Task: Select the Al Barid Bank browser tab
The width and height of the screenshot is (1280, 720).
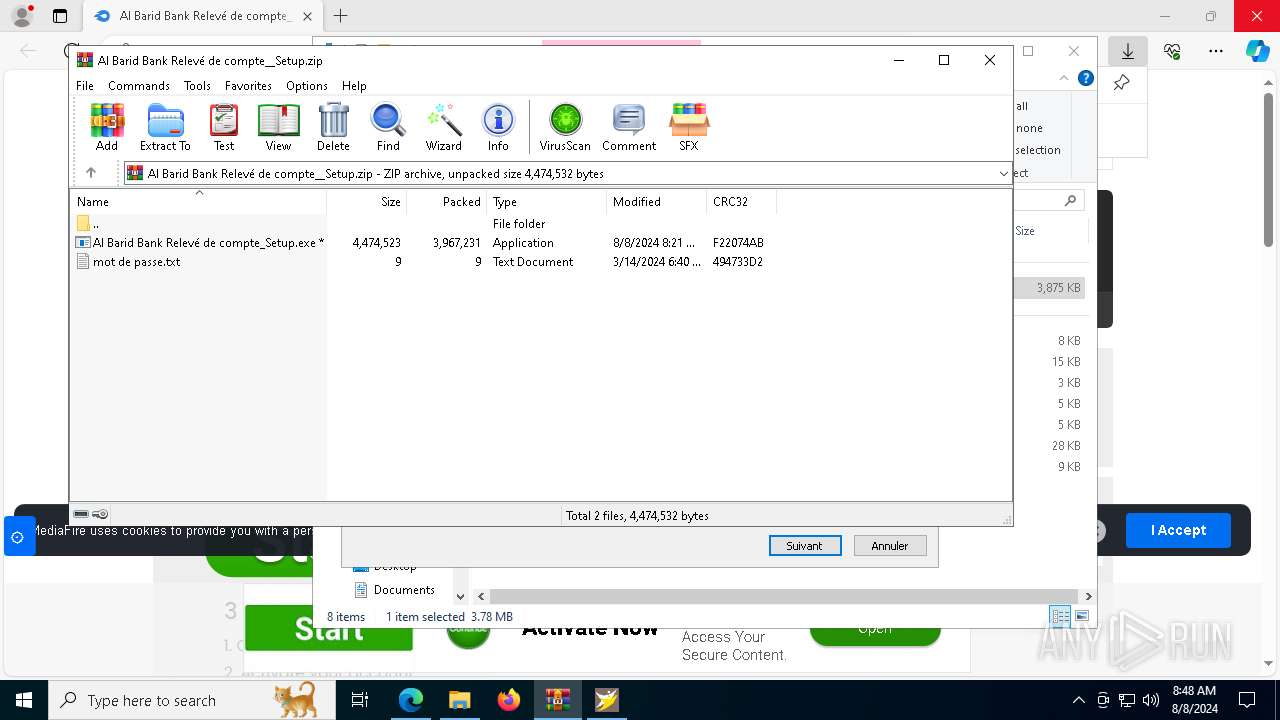Action: [x=204, y=16]
